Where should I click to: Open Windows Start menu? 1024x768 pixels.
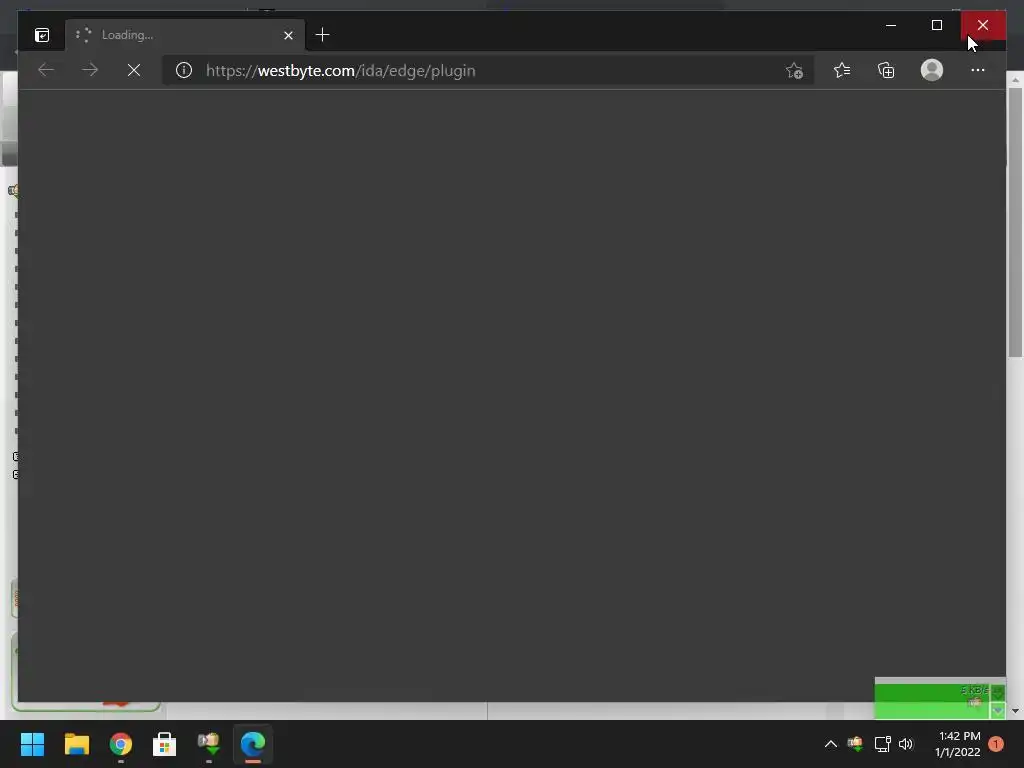click(32, 744)
